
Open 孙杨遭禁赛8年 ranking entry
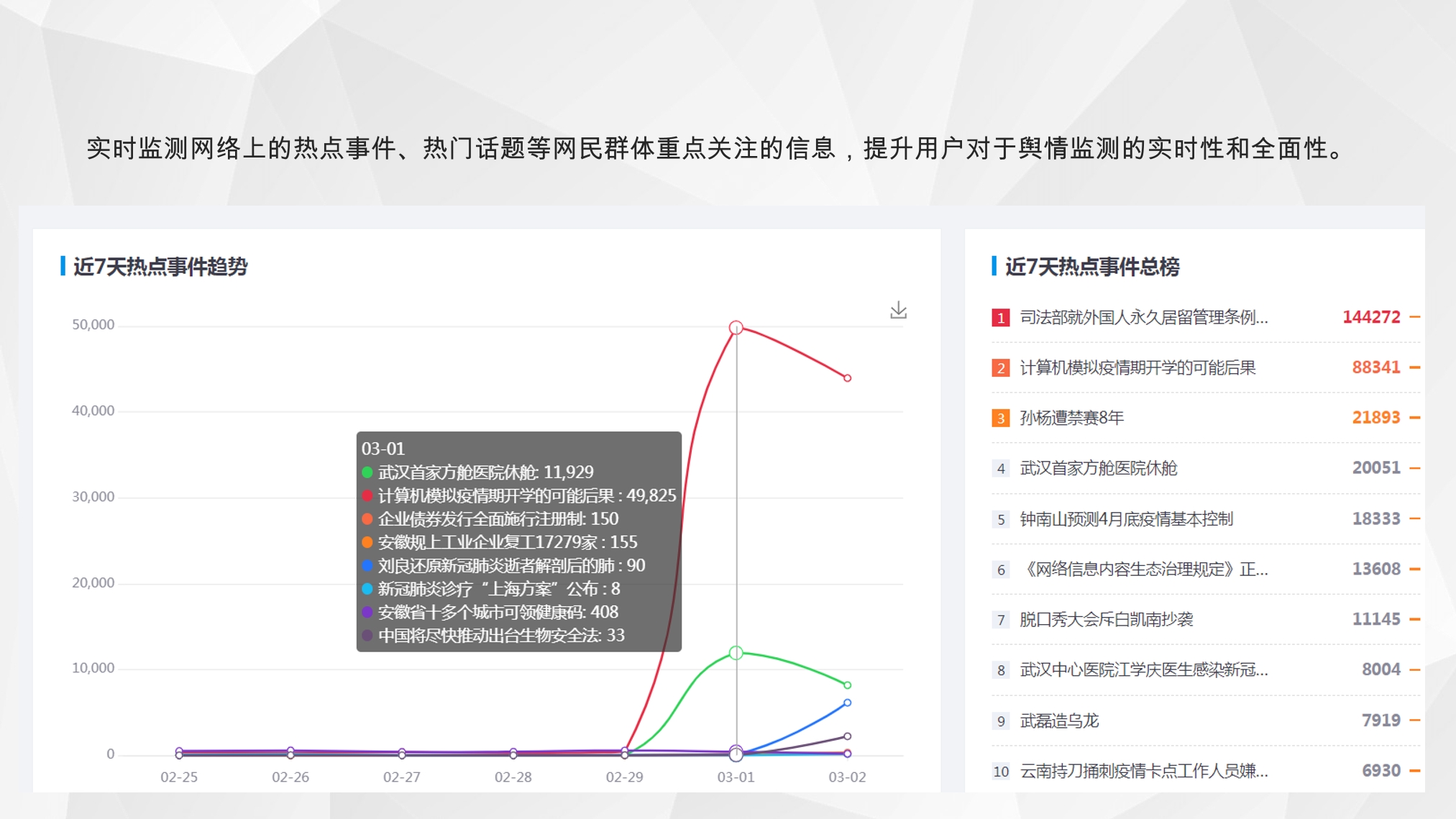[x=1071, y=418]
